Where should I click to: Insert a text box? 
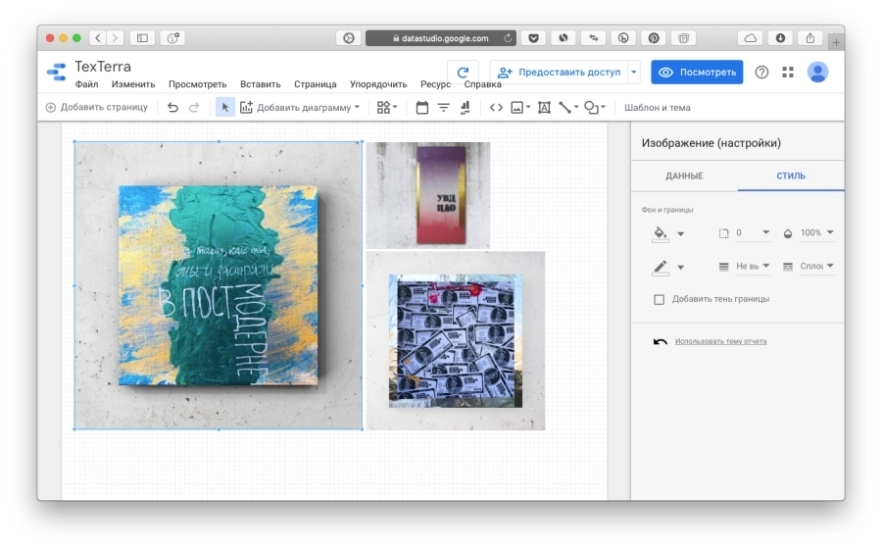(x=544, y=107)
